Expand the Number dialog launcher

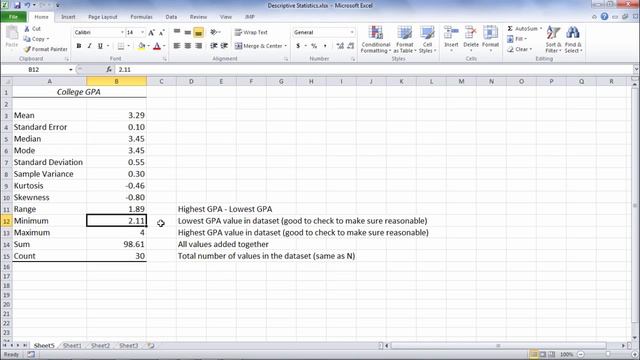click(x=353, y=59)
